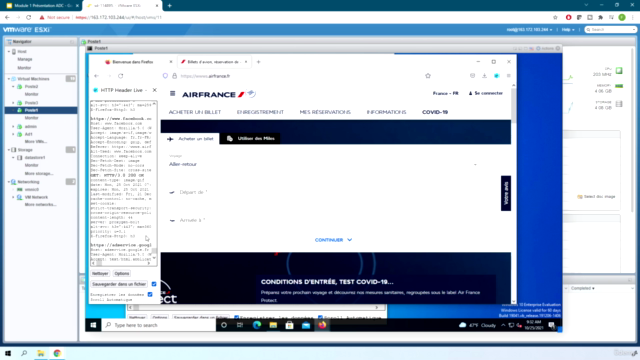Close the HTTP Header Live sidebar
This screenshot has width=640, height=360.
click(x=155, y=90)
